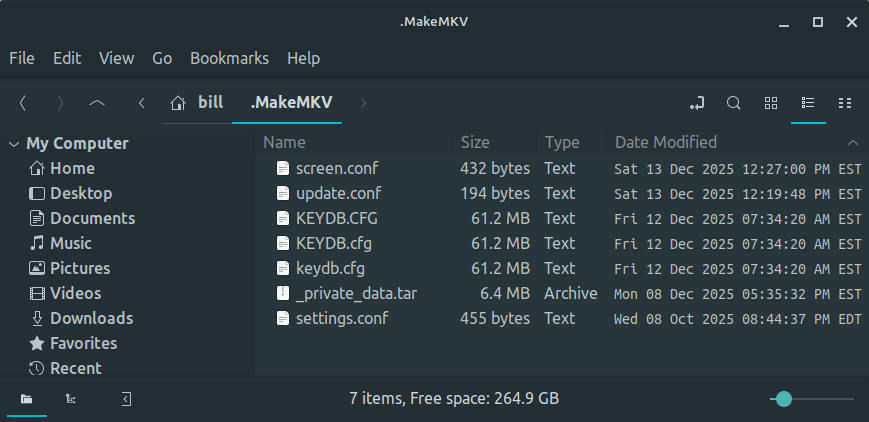Open the Bookmarks menu
This screenshot has height=422, width=869.
click(229, 58)
